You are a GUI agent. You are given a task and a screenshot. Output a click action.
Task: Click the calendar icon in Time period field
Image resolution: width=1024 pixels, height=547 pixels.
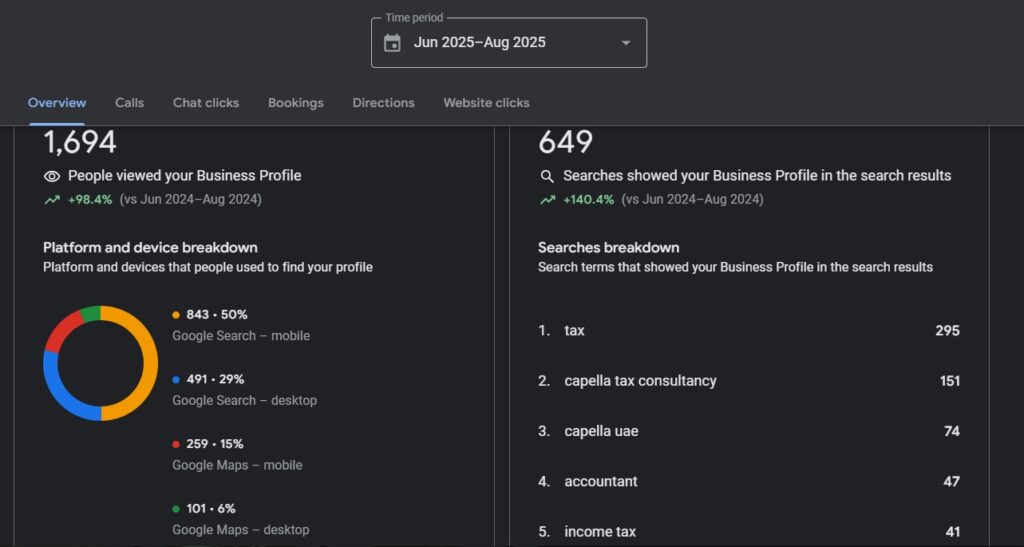click(392, 43)
